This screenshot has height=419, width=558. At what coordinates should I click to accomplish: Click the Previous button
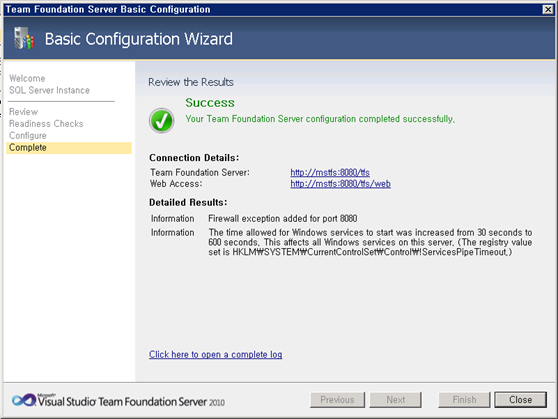click(x=337, y=400)
